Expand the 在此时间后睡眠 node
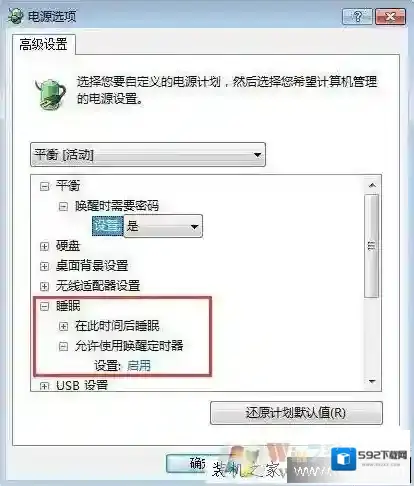Screen dimensions: 414x486 tap(63, 326)
